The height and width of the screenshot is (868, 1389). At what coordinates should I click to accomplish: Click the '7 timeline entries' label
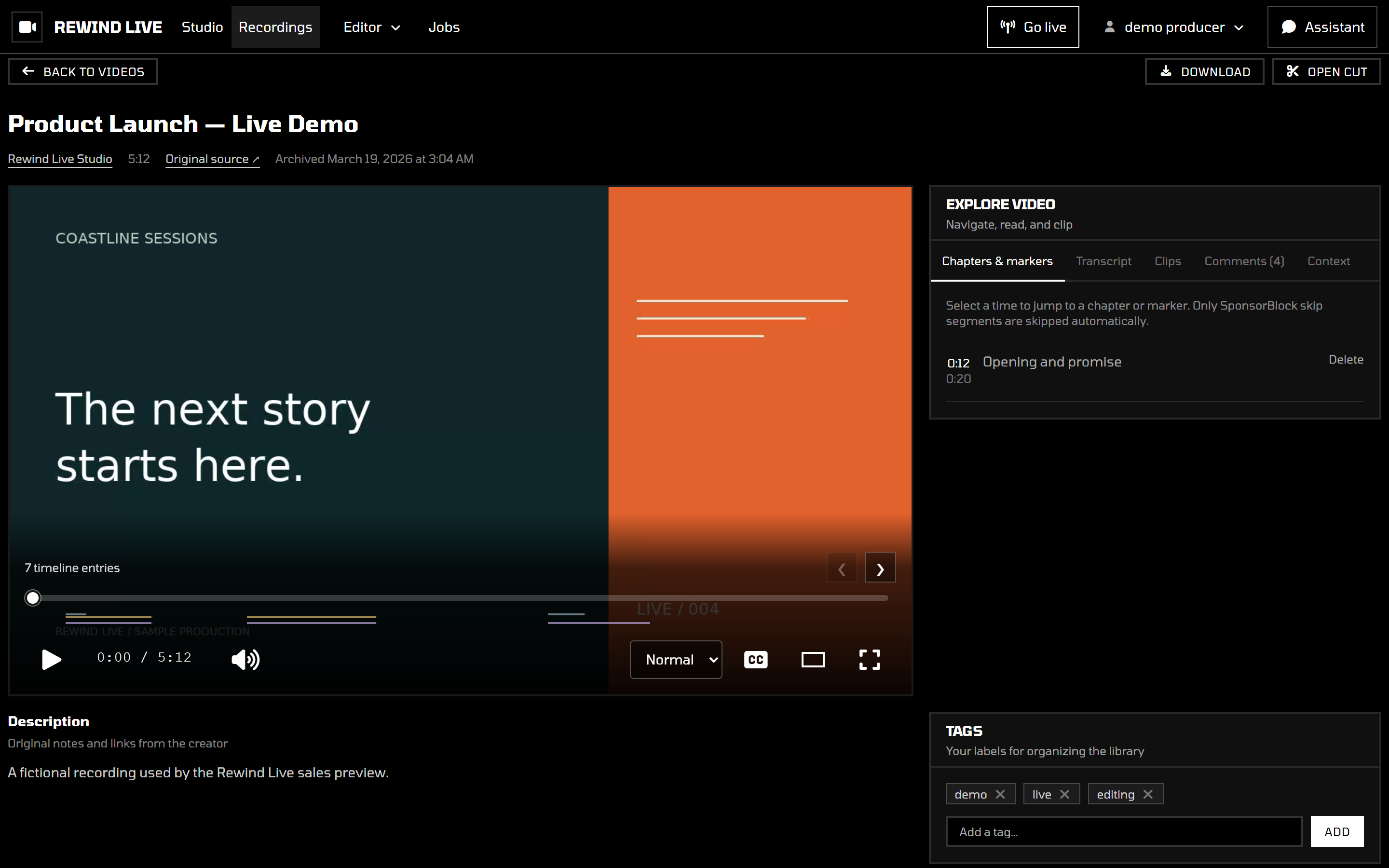(72, 568)
